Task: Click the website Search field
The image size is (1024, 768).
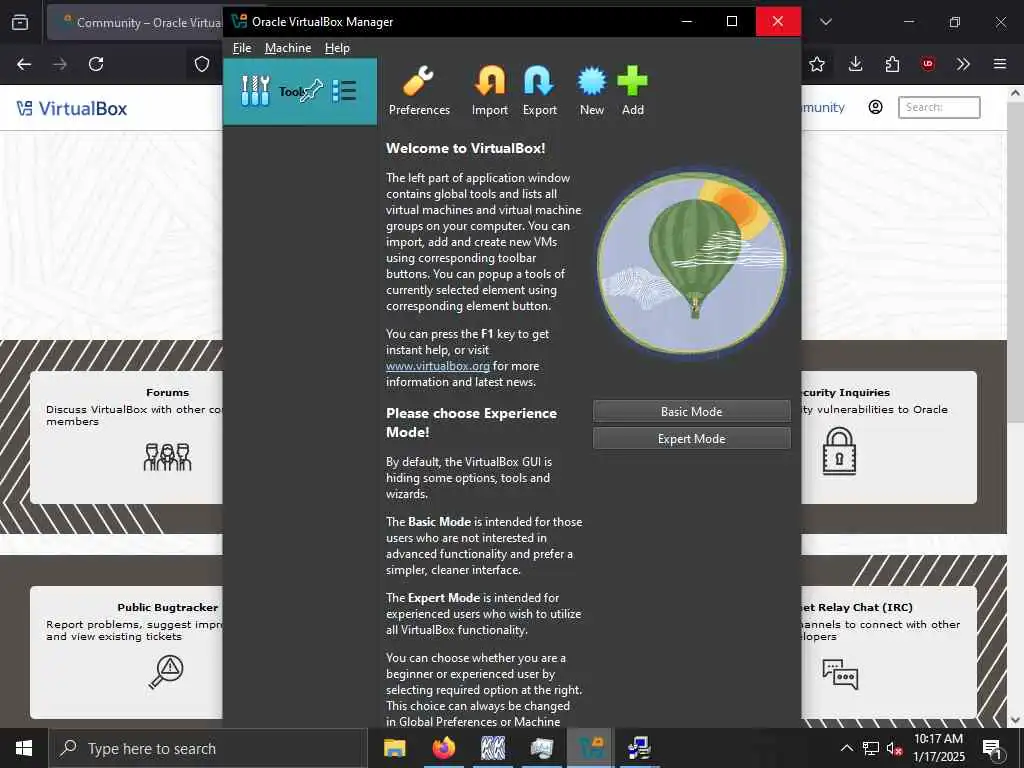Action: pos(939,107)
